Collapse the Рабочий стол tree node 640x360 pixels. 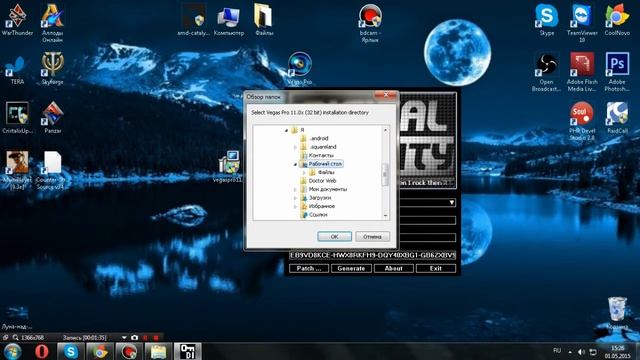(295, 164)
